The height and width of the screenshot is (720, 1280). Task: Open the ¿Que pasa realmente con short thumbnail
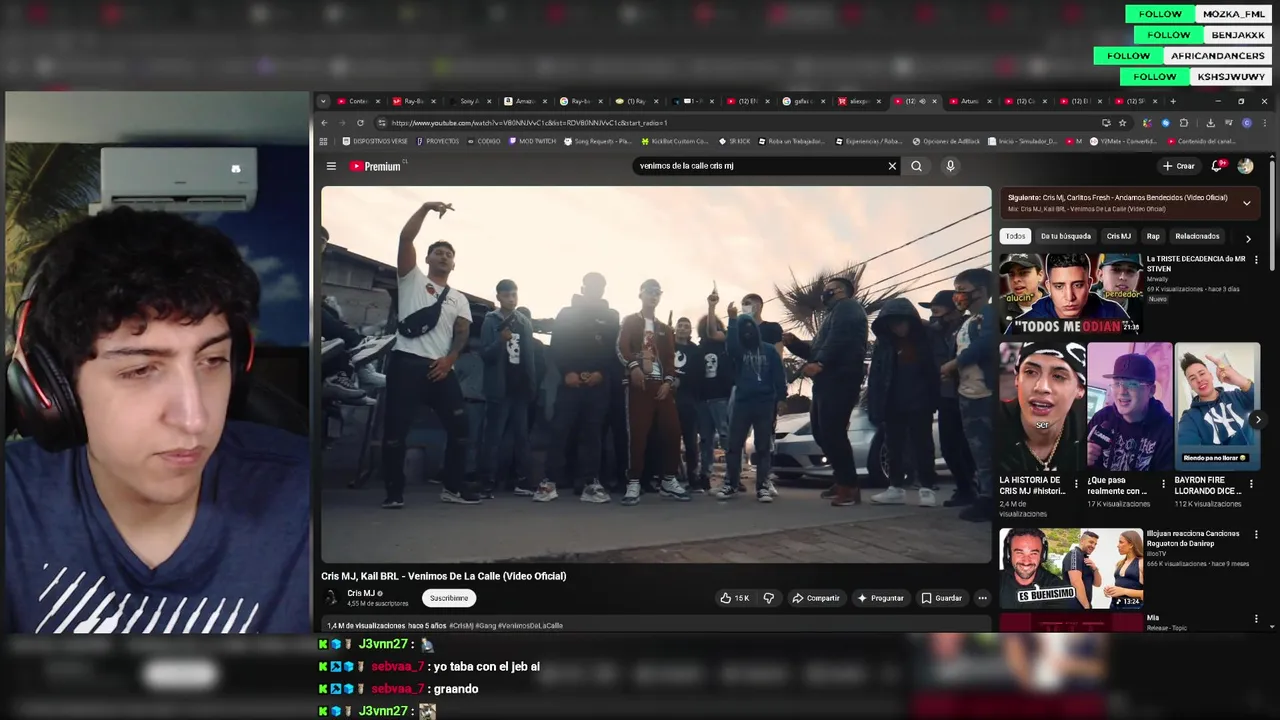(x=1130, y=406)
